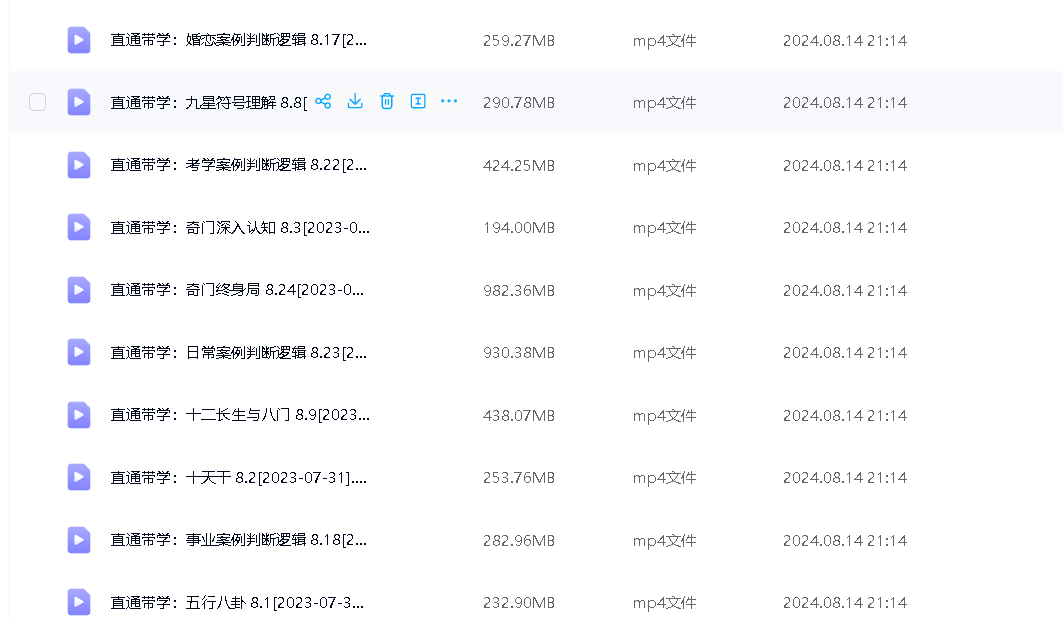
Task: Tick checkbox for 九星符号理解 8.8 row
Action: [x=38, y=102]
